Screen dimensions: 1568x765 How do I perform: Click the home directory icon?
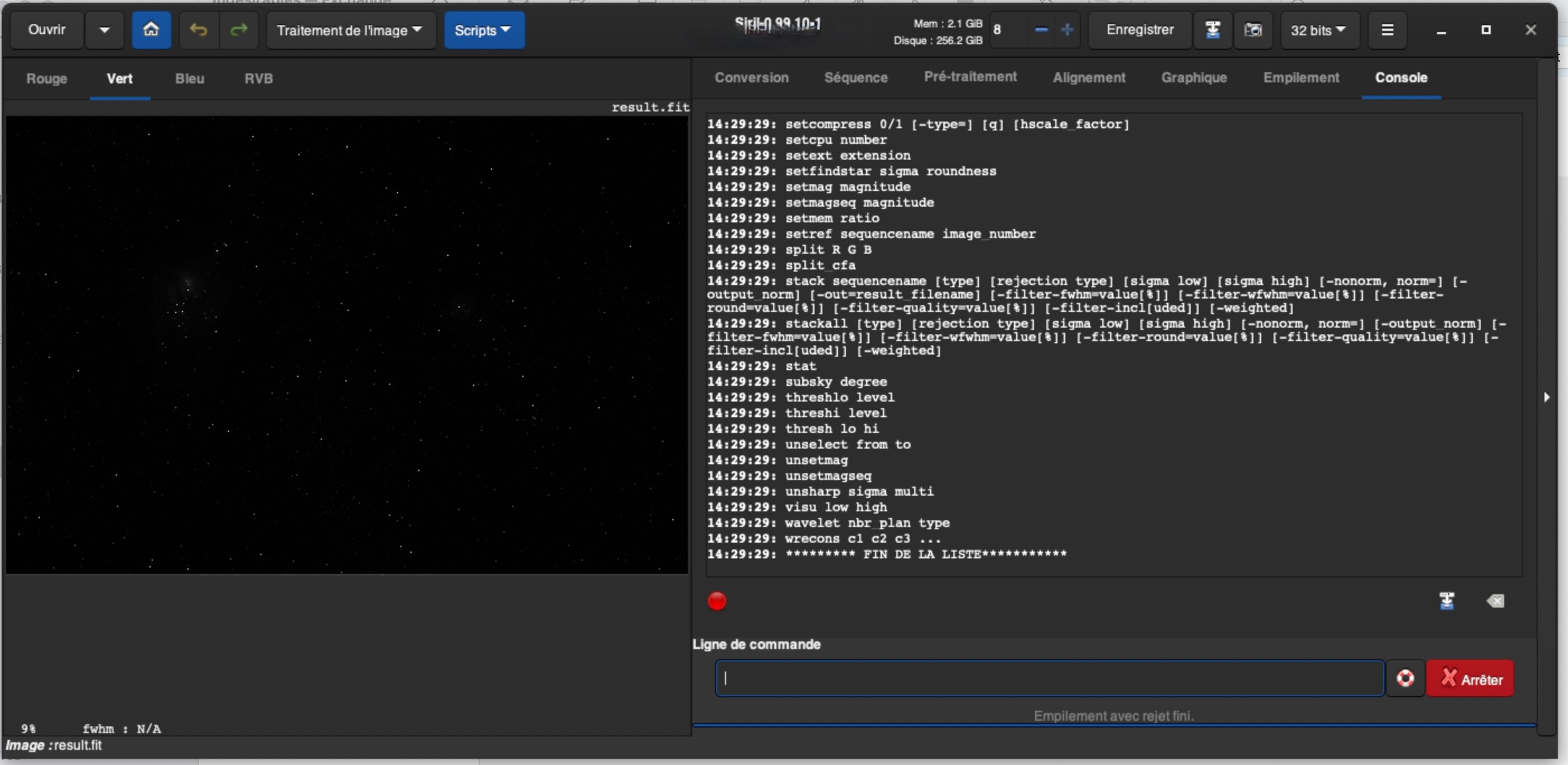pos(151,30)
